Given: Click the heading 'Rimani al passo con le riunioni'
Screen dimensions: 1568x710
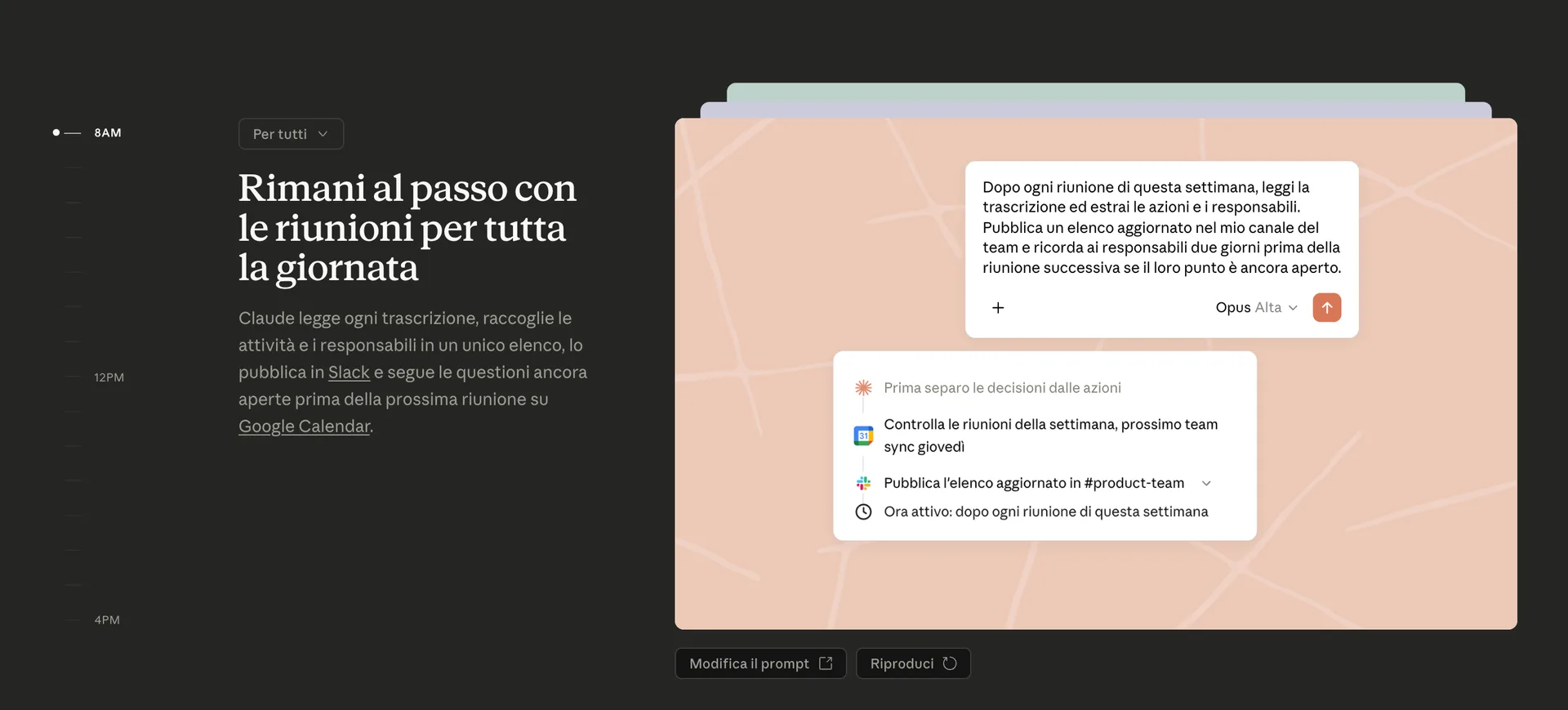Looking at the screenshot, I should 408,228.
